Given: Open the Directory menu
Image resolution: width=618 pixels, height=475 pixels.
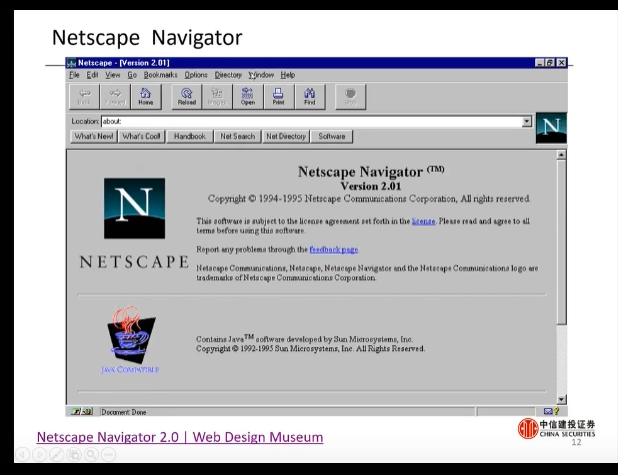Looking at the screenshot, I should coord(228,75).
